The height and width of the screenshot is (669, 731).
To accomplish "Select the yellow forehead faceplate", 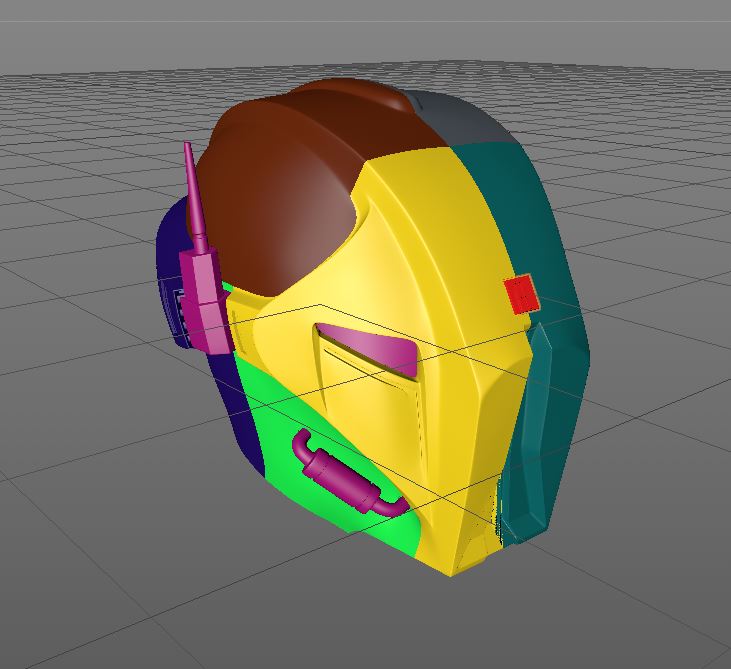I will coord(420,219).
